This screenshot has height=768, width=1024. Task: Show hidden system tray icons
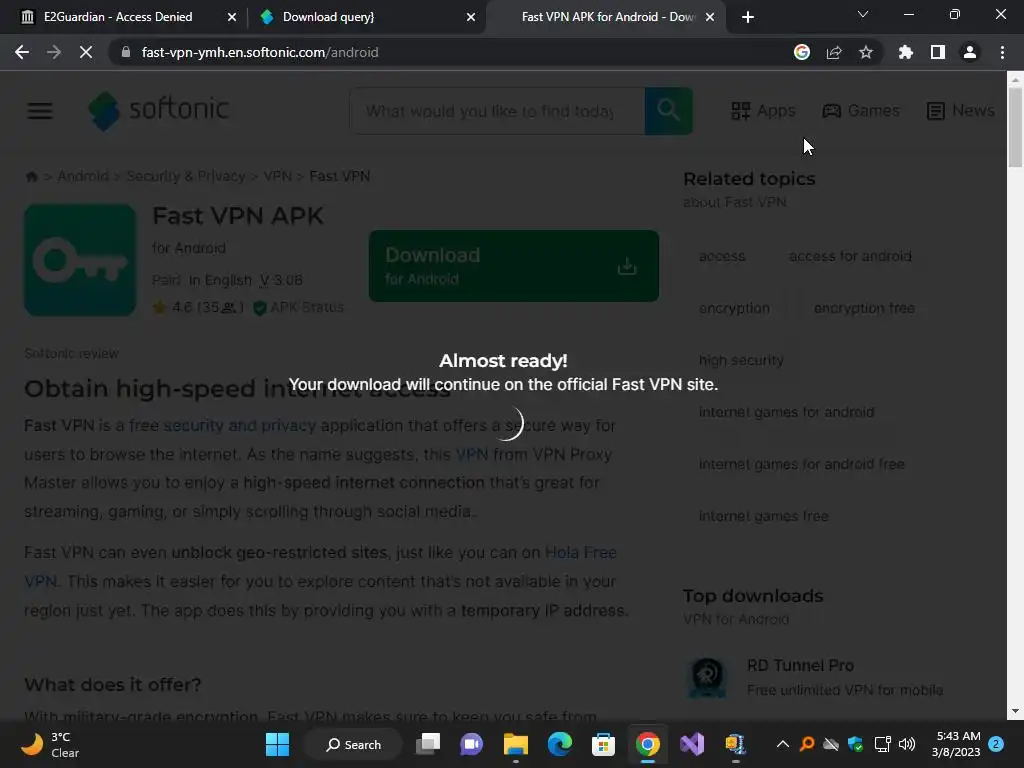(782, 744)
